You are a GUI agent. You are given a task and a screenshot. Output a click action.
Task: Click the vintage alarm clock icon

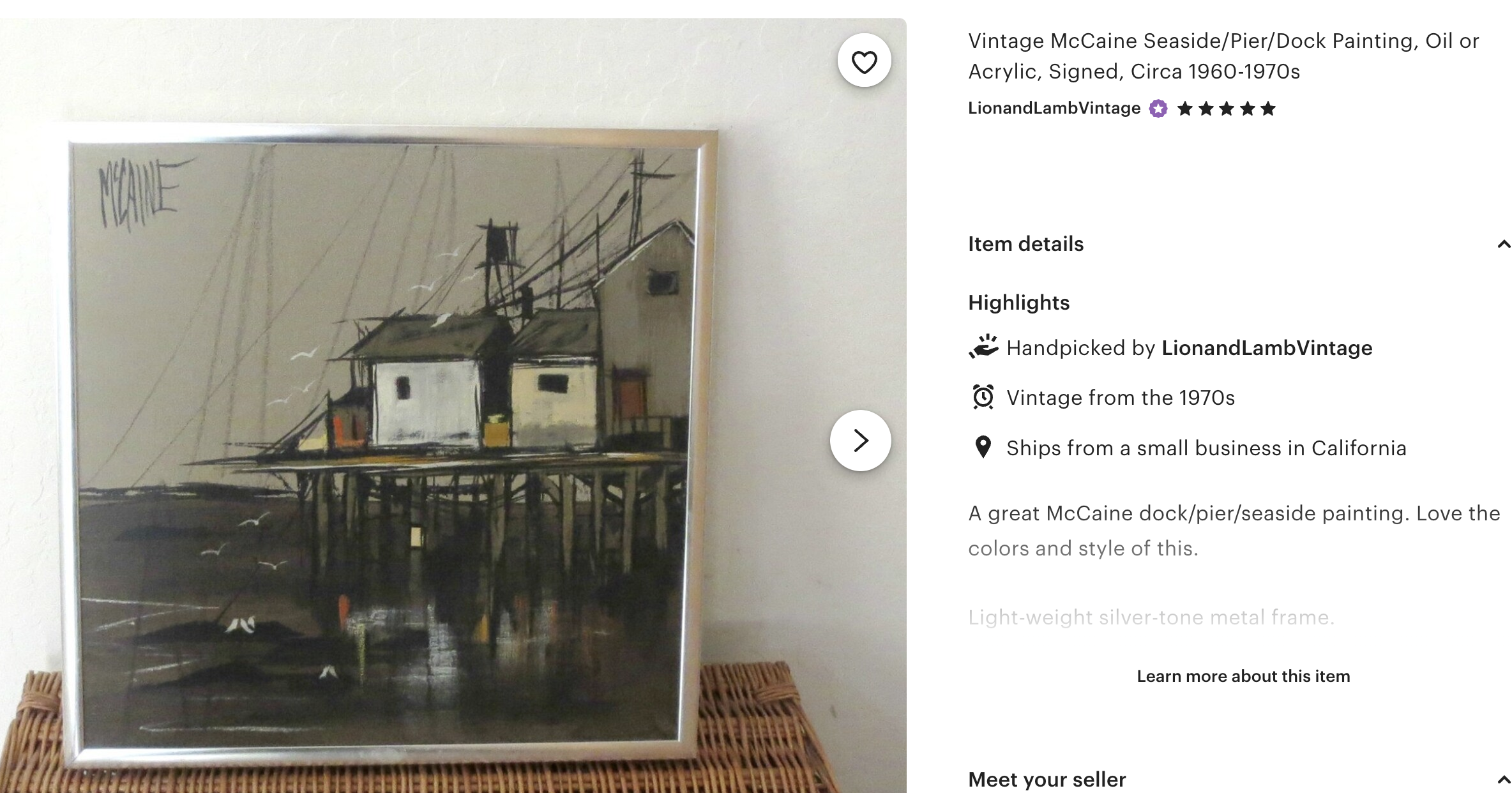pos(983,397)
